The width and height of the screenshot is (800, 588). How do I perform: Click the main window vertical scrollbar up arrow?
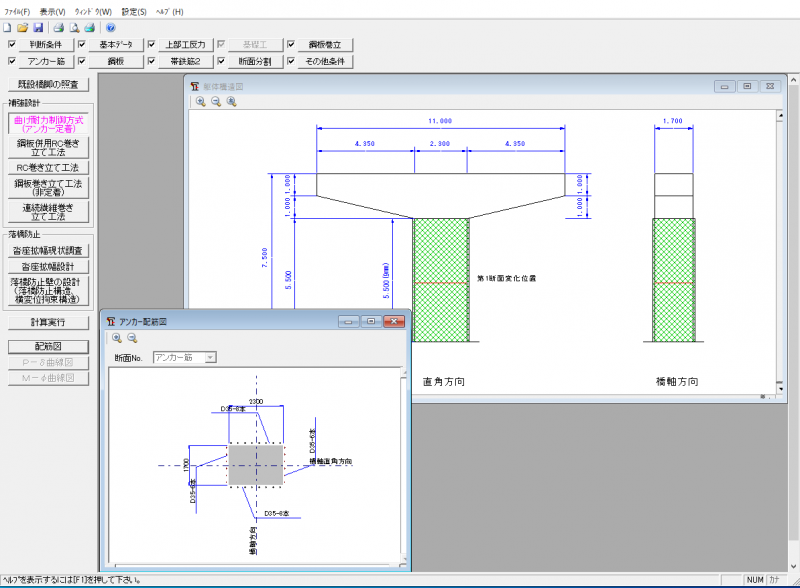click(793, 80)
